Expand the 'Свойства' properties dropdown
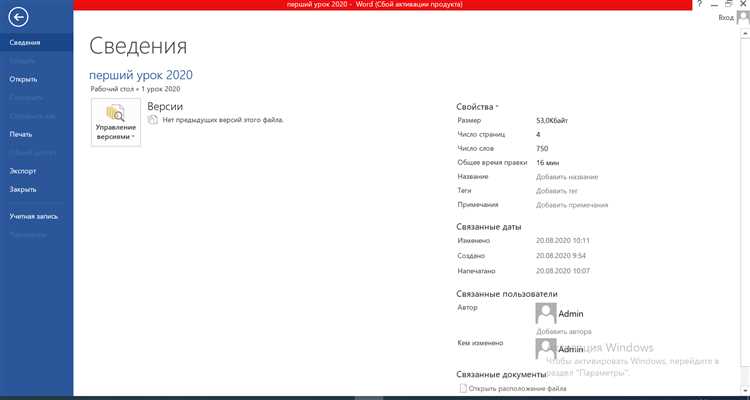750x400 pixels. (477, 107)
